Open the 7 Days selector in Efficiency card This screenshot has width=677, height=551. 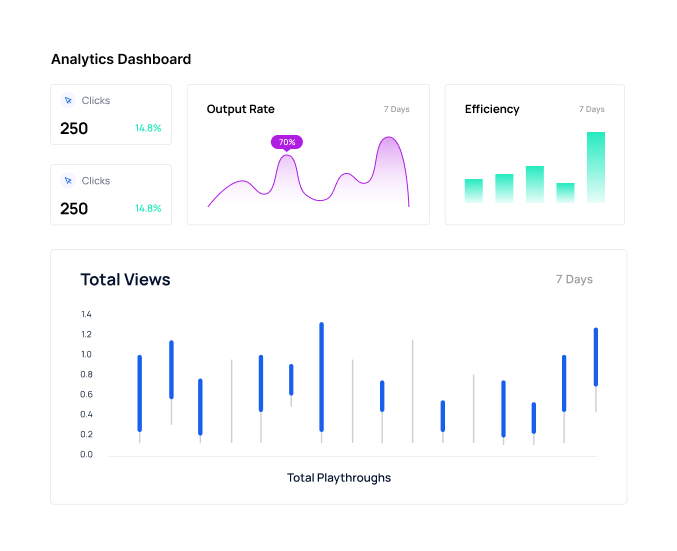tap(591, 109)
